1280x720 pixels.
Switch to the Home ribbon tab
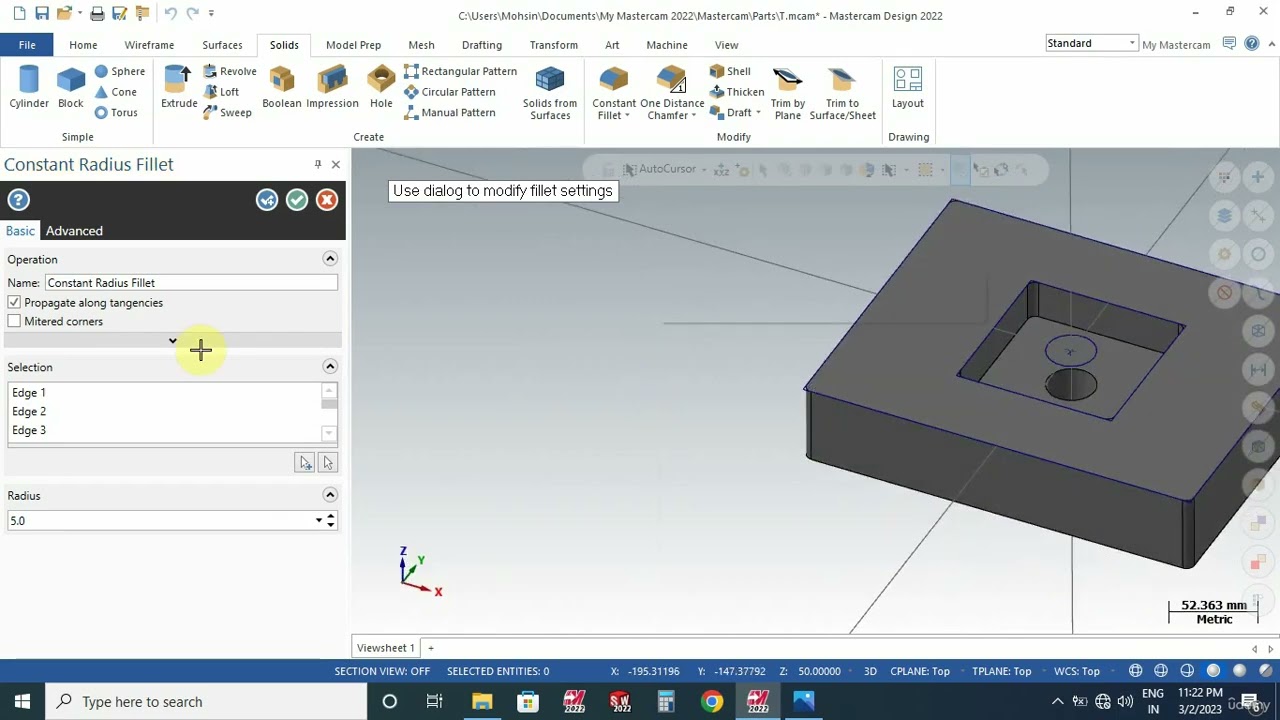[83, 45]
